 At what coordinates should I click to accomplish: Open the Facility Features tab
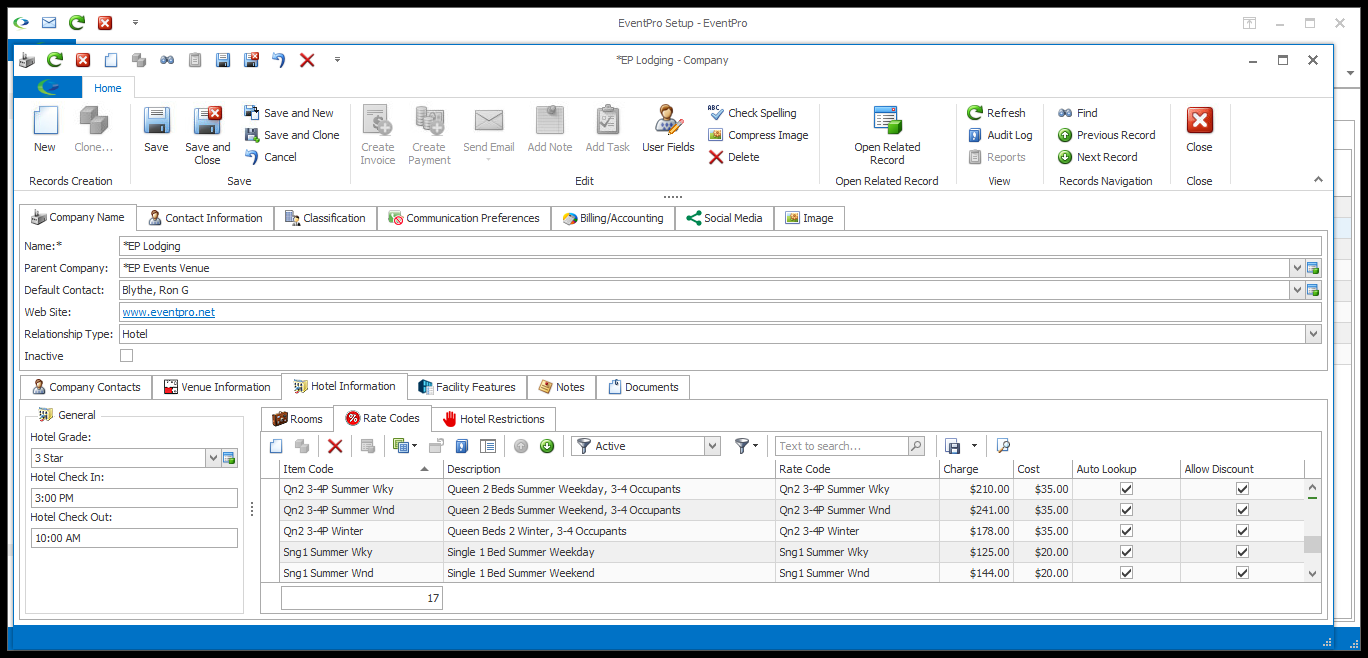[467, 387]
